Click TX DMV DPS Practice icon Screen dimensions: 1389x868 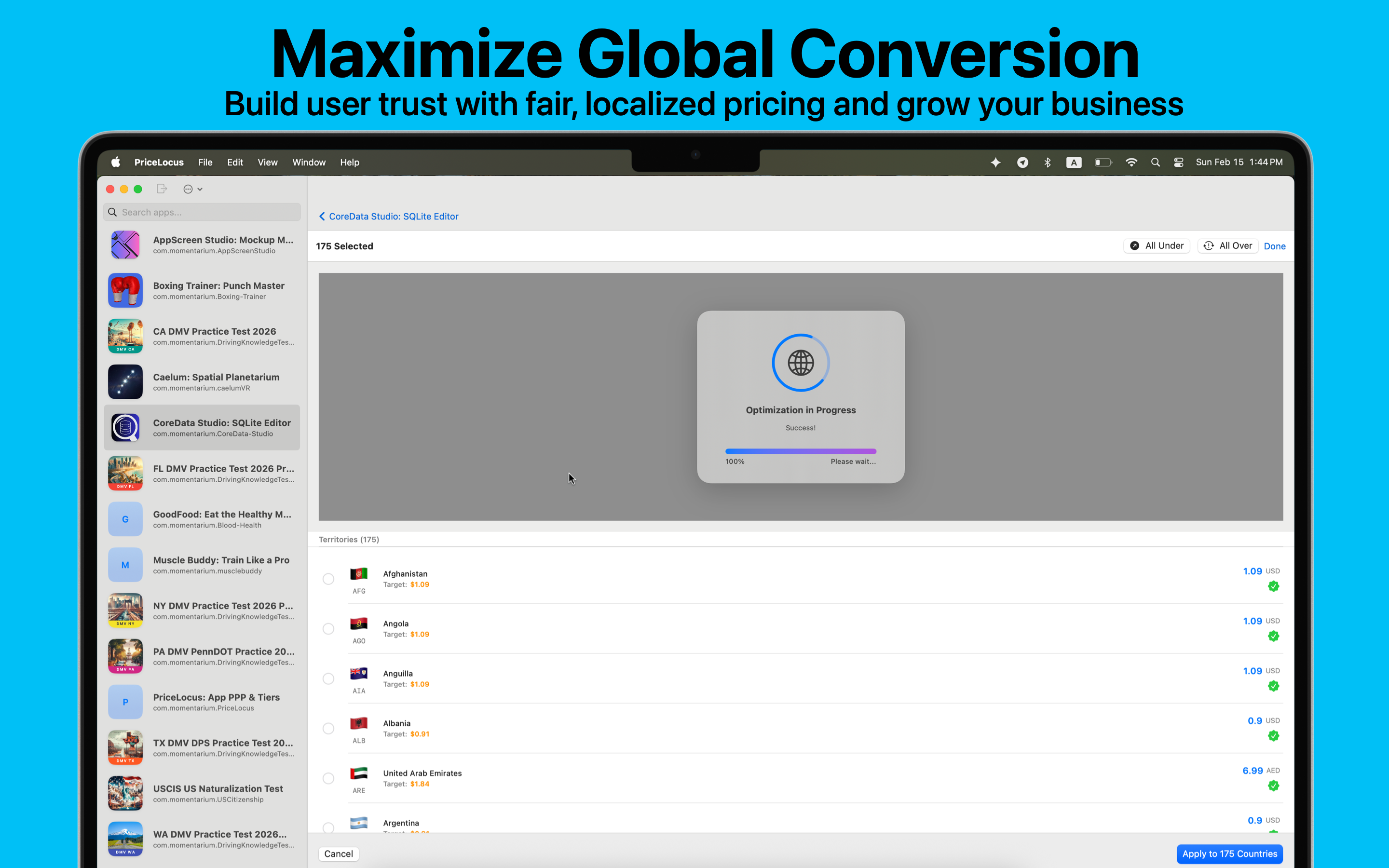[x=125, y=747]
